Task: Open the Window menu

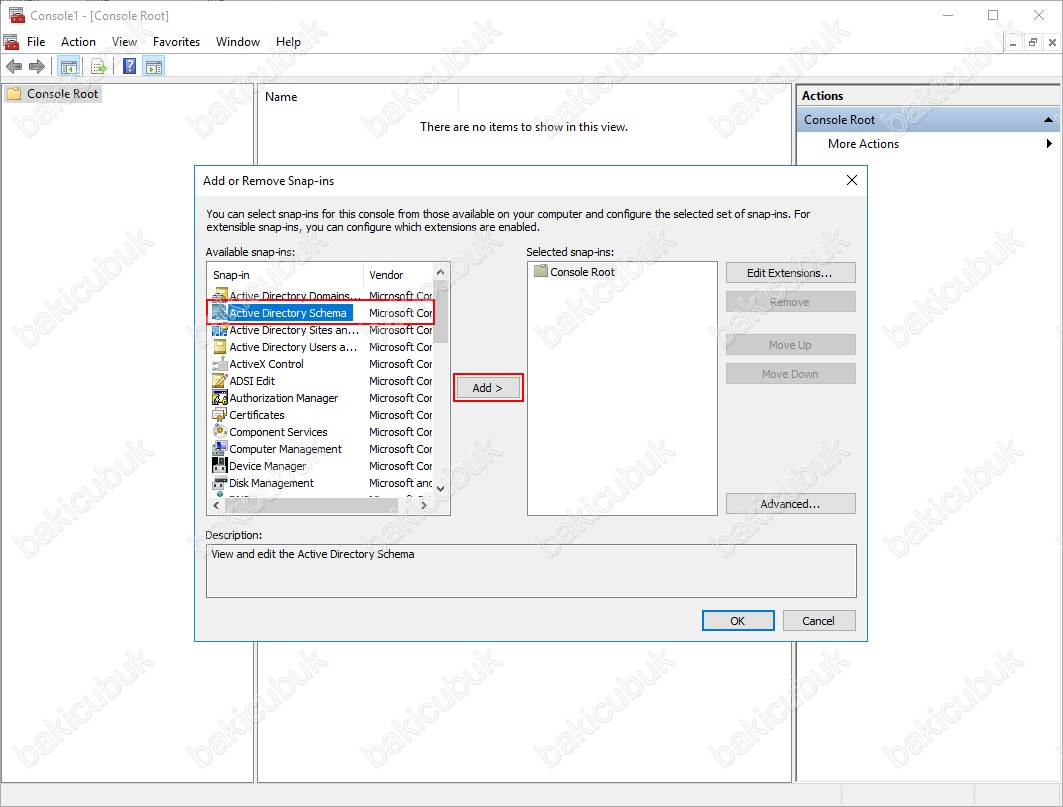Action: 238,42
